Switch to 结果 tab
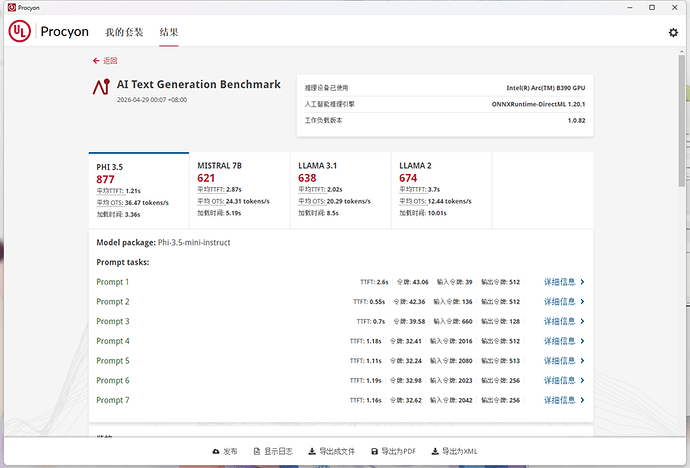This screenshot has height=468, width=690. click(x=169, y=32)
